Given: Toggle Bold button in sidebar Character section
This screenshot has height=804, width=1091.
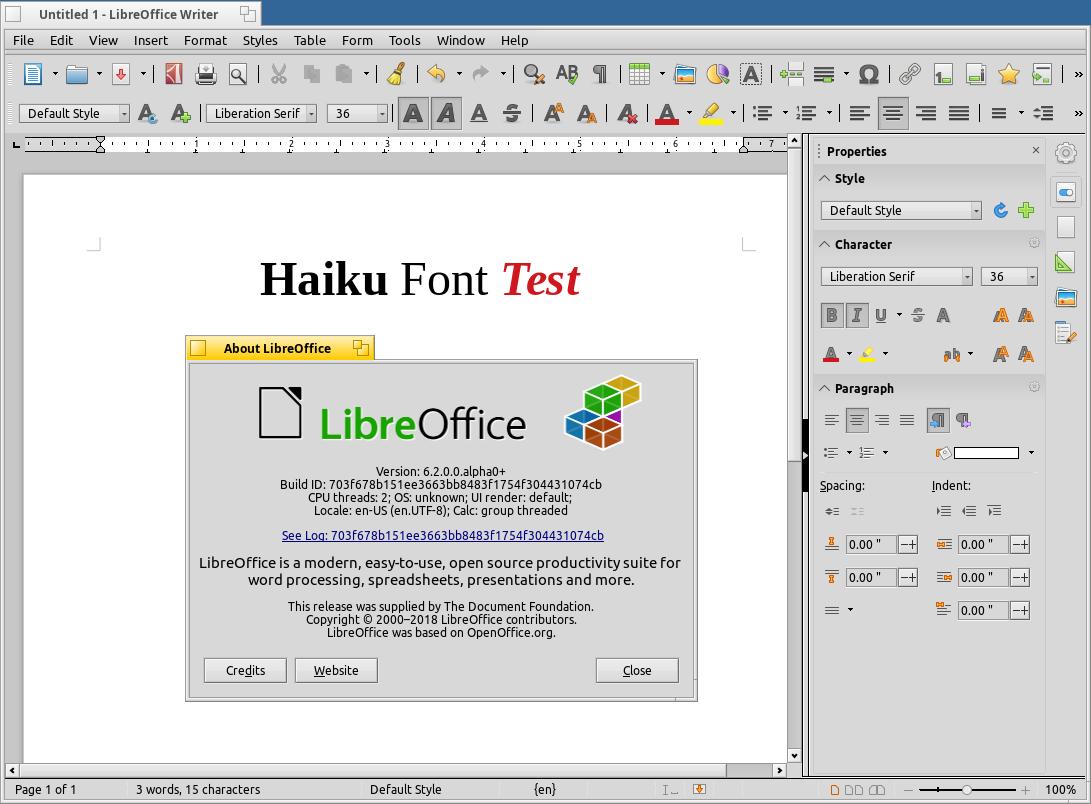Looking at the screenshot, I should 831,316.
